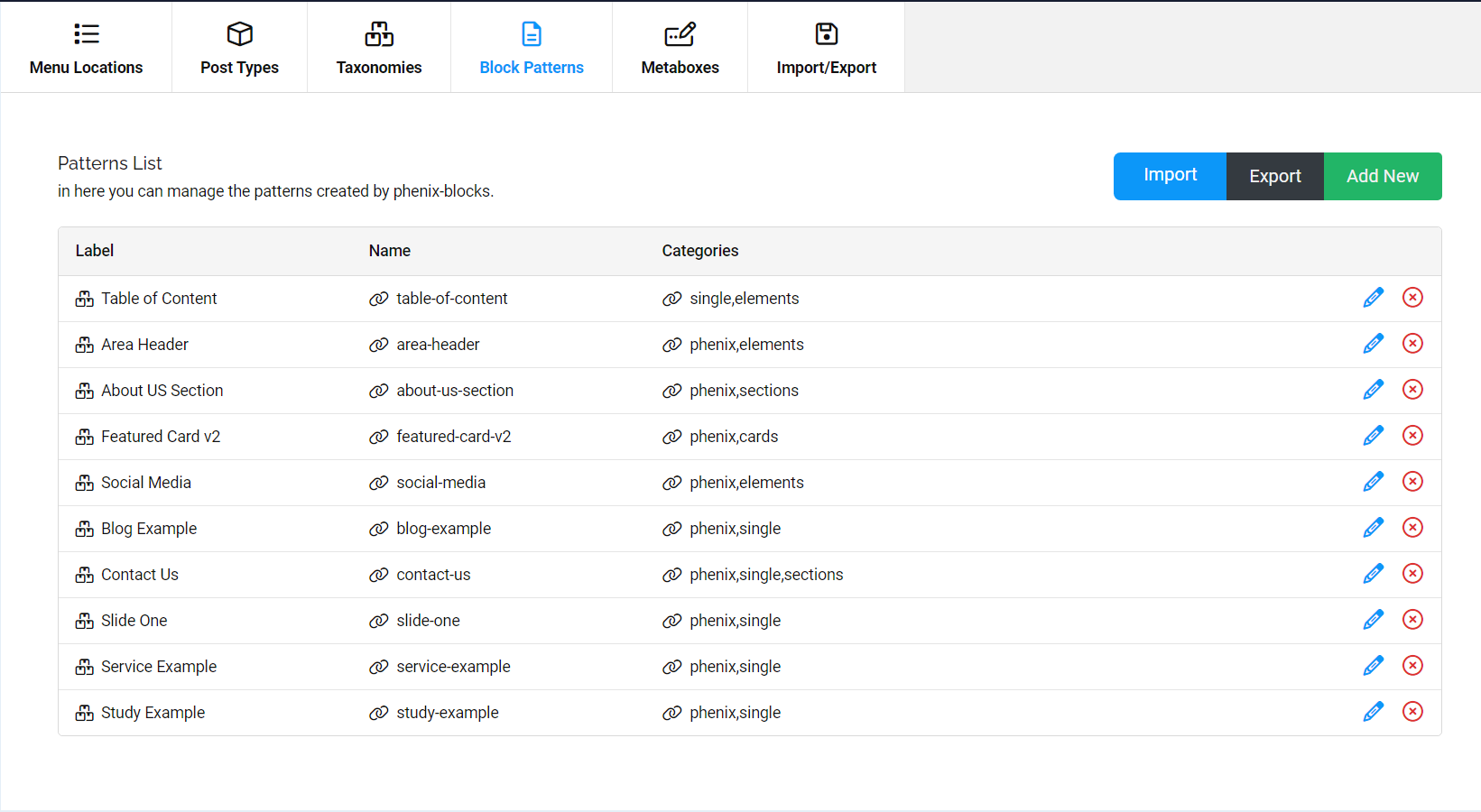Screen dimensions: 1481x812
Task: Select the 'Contact Us' label text
Action: [140, 575]
